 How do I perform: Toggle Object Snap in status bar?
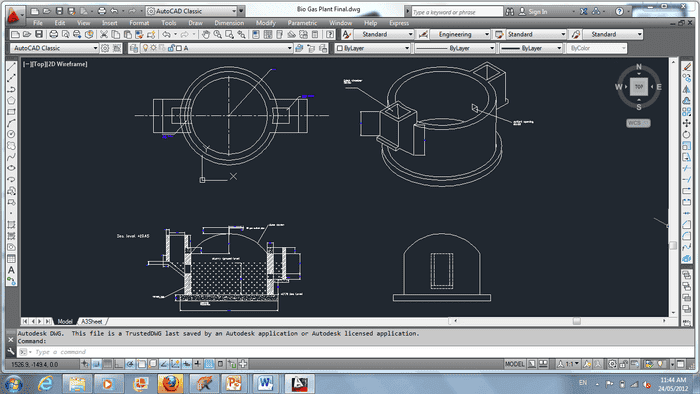point(142,364)
